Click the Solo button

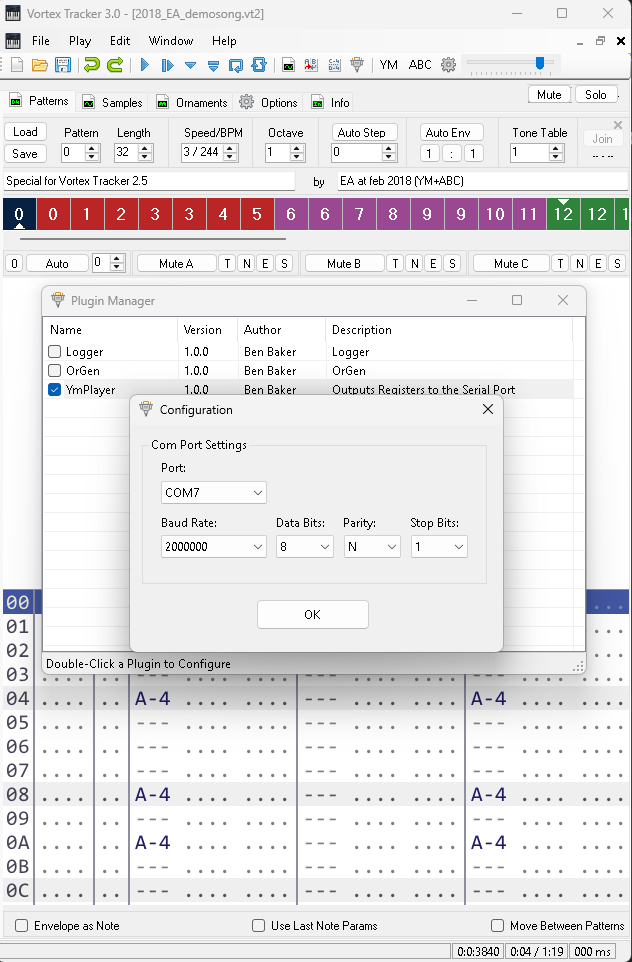point(595,95)
